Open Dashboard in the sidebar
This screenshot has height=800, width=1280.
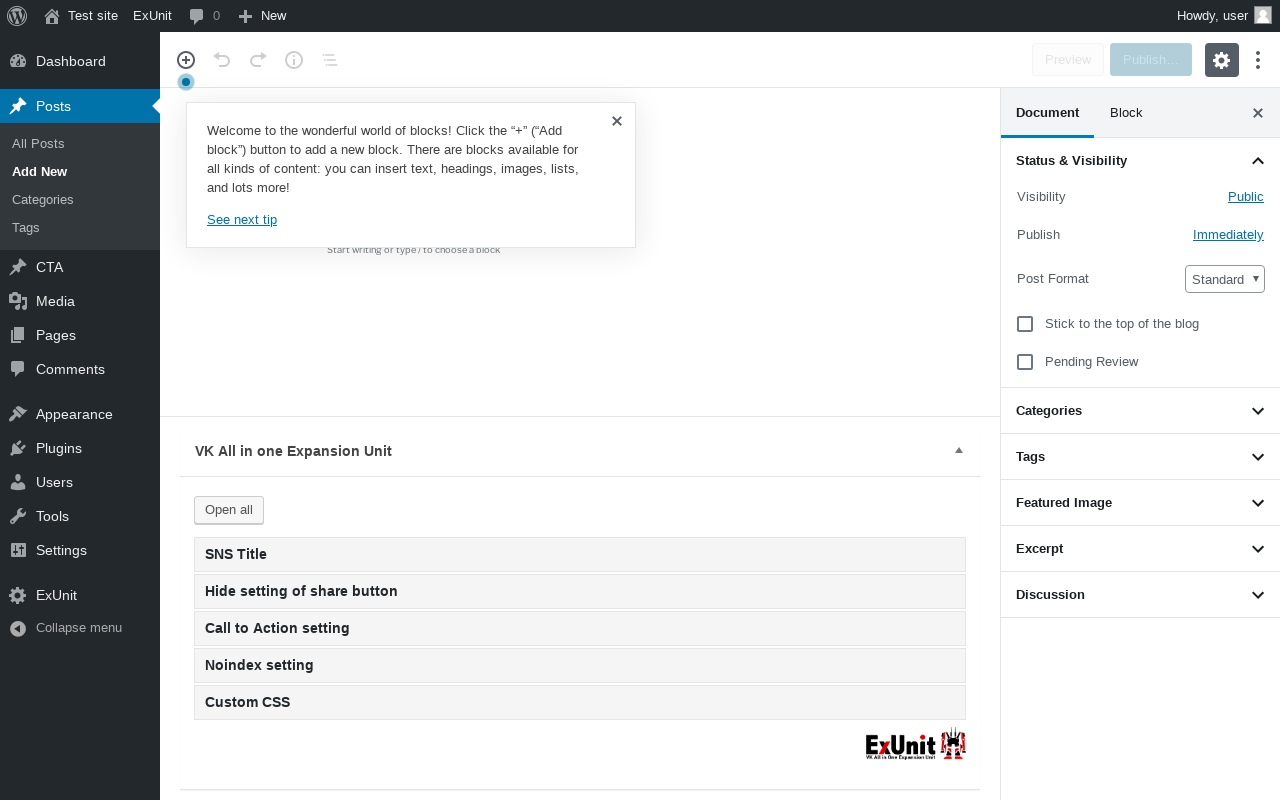tap(80, 61)
